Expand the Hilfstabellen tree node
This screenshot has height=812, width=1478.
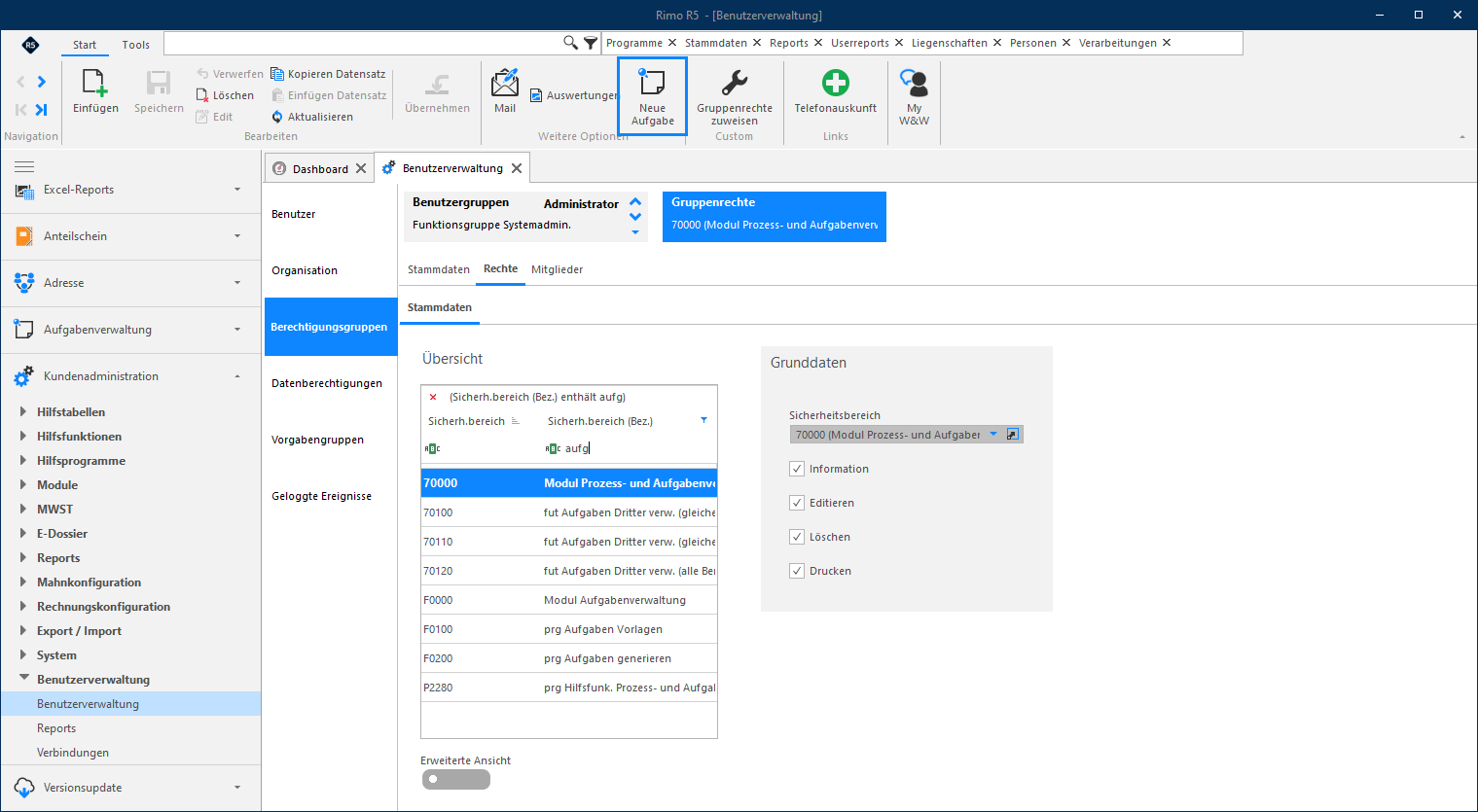point(23,412)
